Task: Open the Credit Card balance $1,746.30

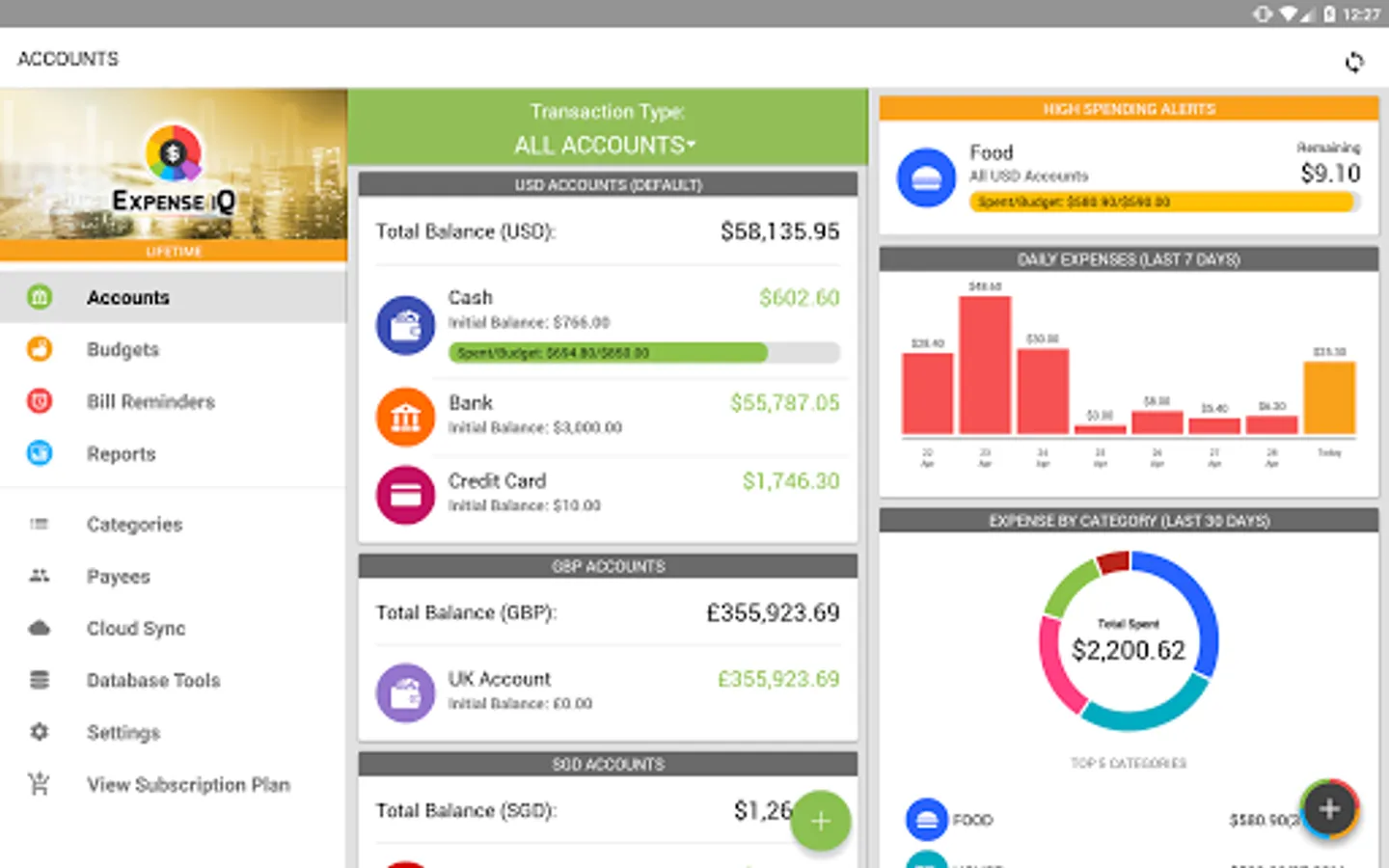Action: pos(791,481)
